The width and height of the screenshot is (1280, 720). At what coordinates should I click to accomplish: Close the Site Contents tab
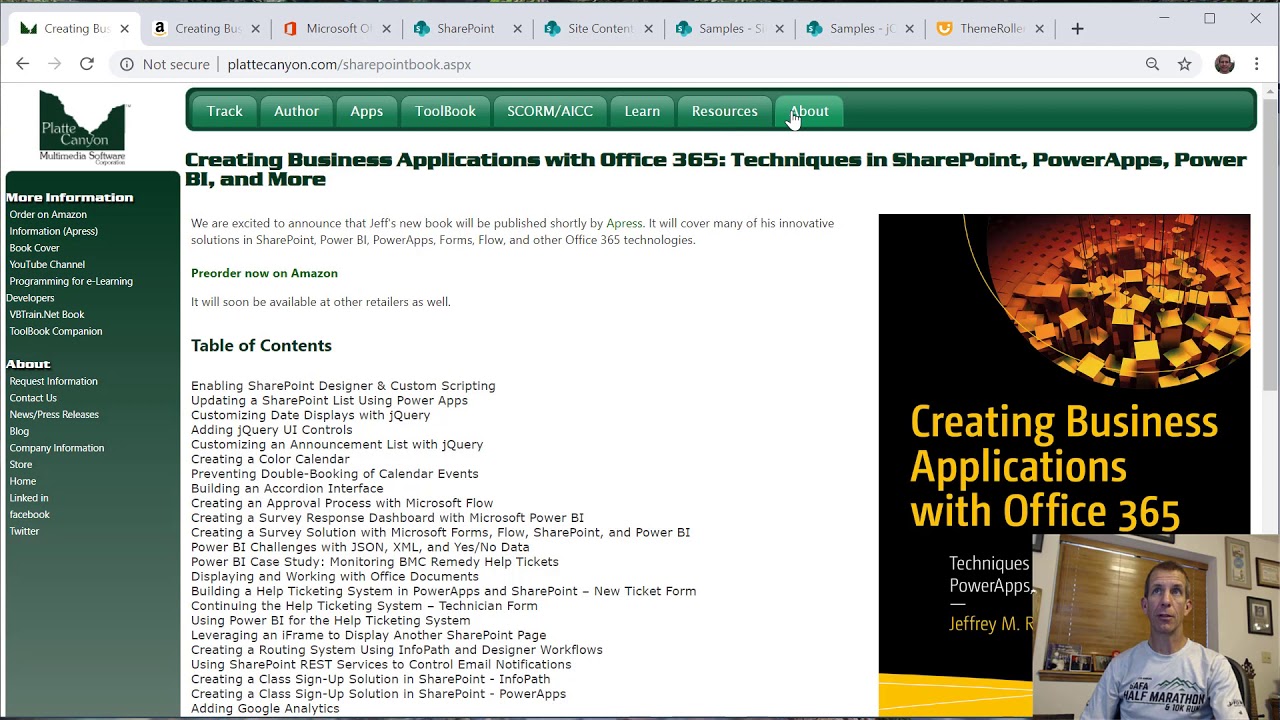[x=648, y=29]
